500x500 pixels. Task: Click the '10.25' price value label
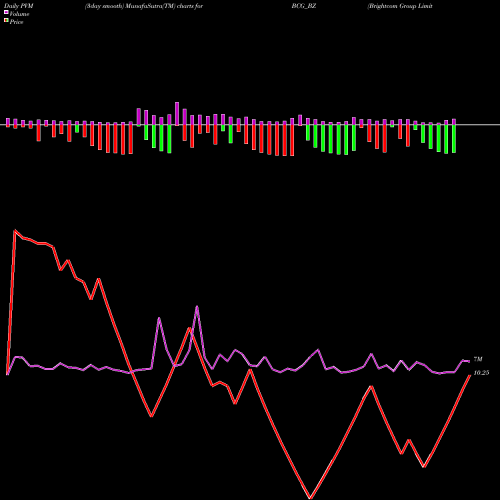(x=481, y=373)
